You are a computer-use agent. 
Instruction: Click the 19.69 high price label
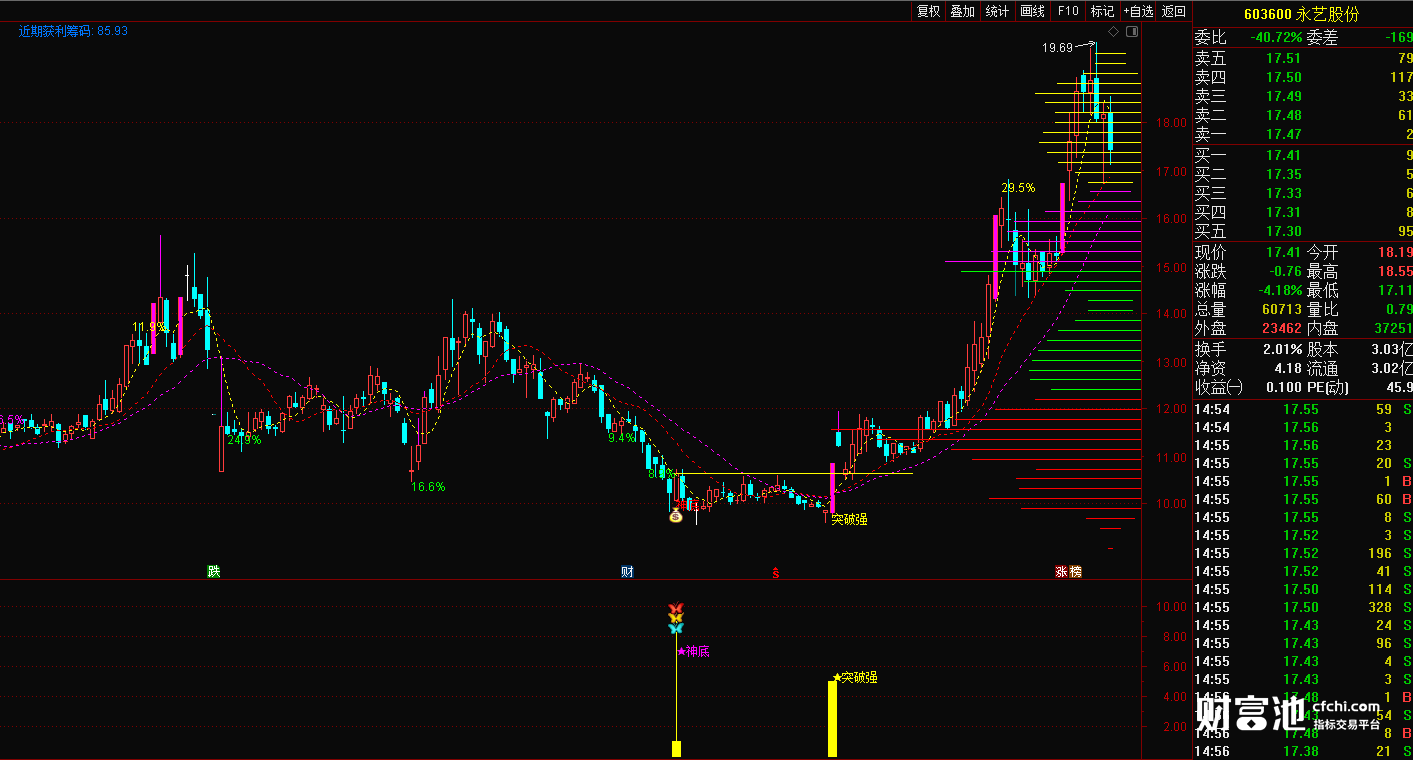point(1056,47)
